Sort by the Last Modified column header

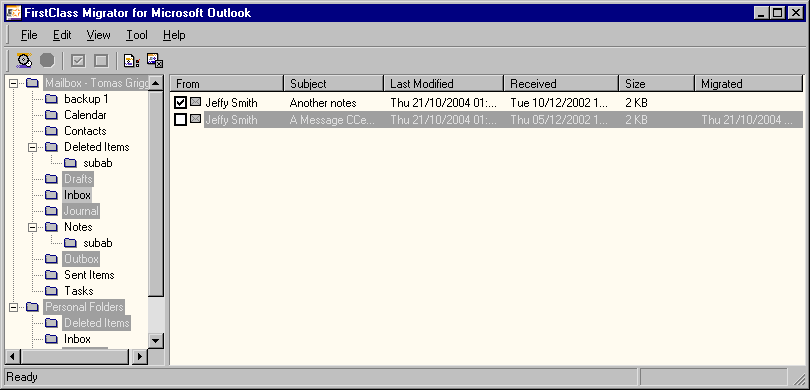pyautogui.click(x=444, y=84)
